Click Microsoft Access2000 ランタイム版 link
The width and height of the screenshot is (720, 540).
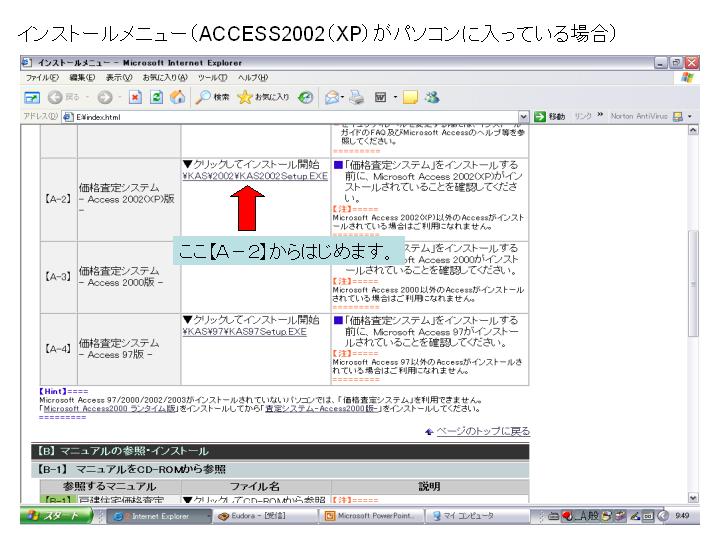tap(110, 408)
